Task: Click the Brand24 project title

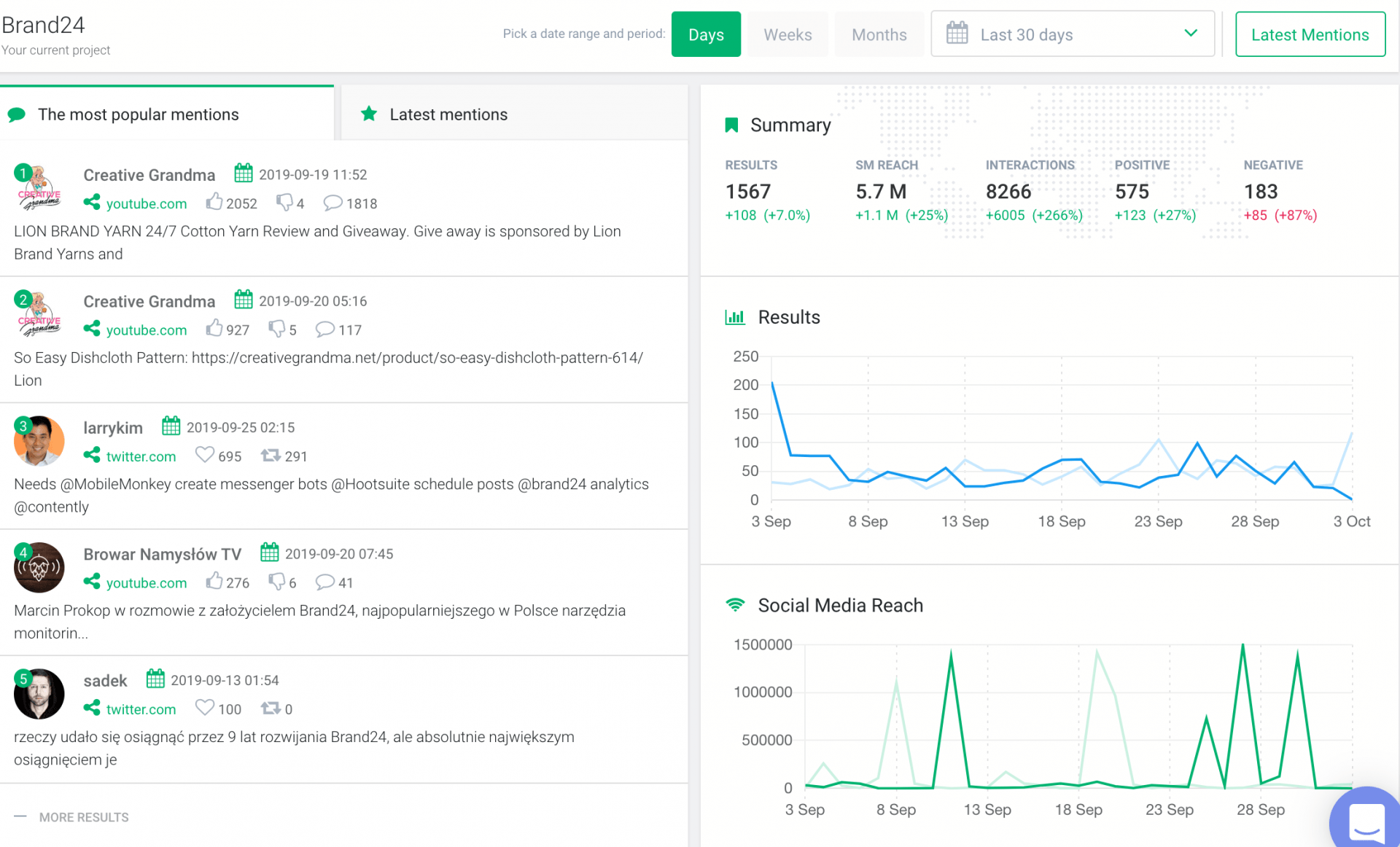Action: [43, 25]
